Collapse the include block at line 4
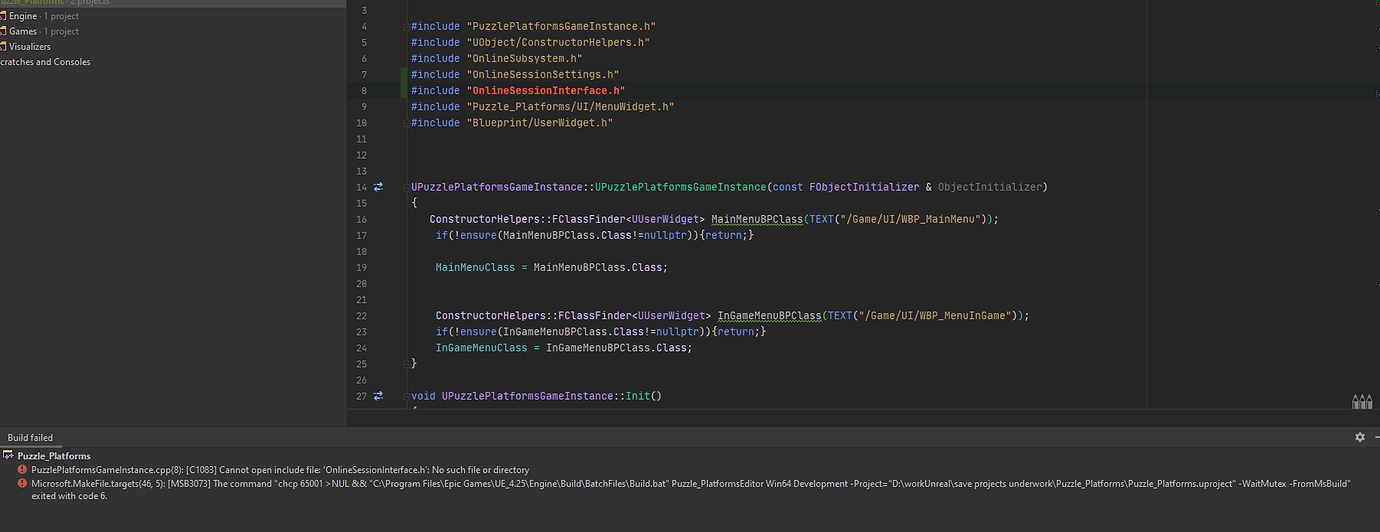1380x532 pixels. (404, 26)
